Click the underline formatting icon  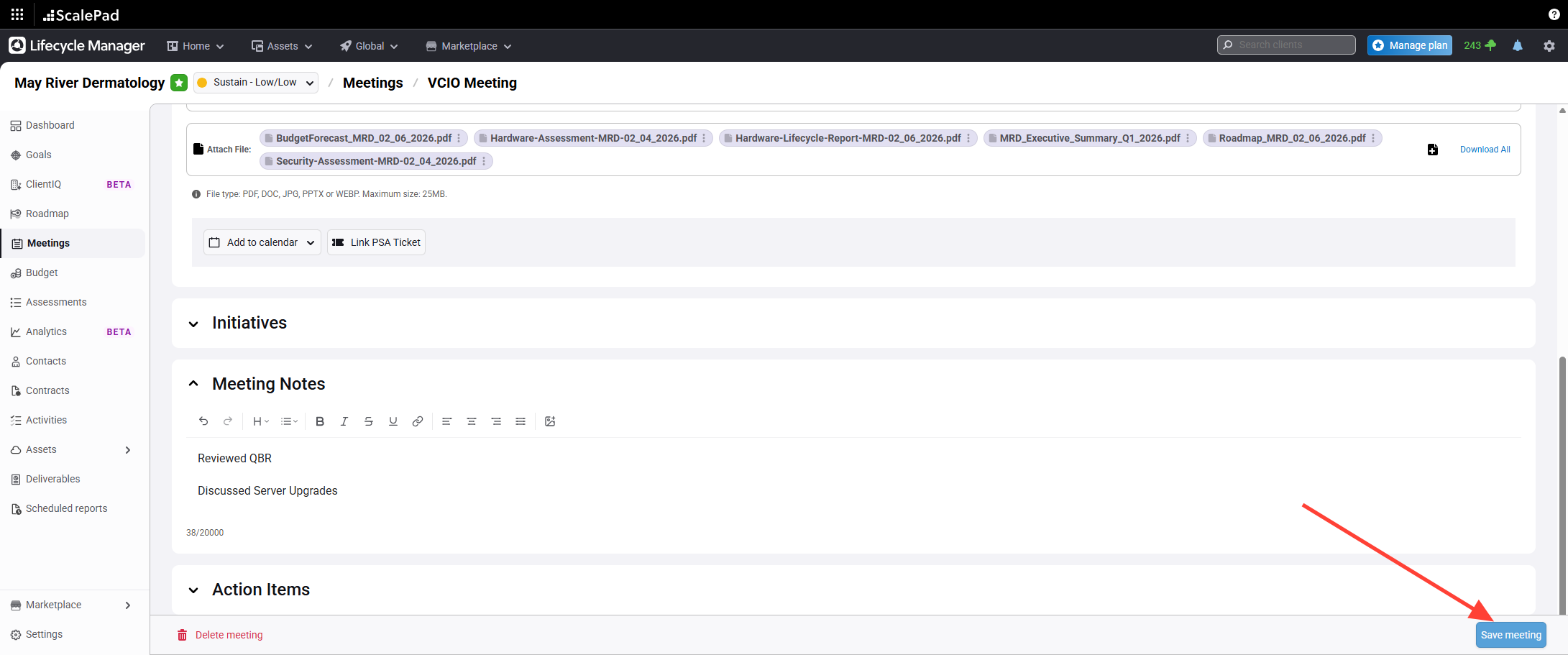393,421
